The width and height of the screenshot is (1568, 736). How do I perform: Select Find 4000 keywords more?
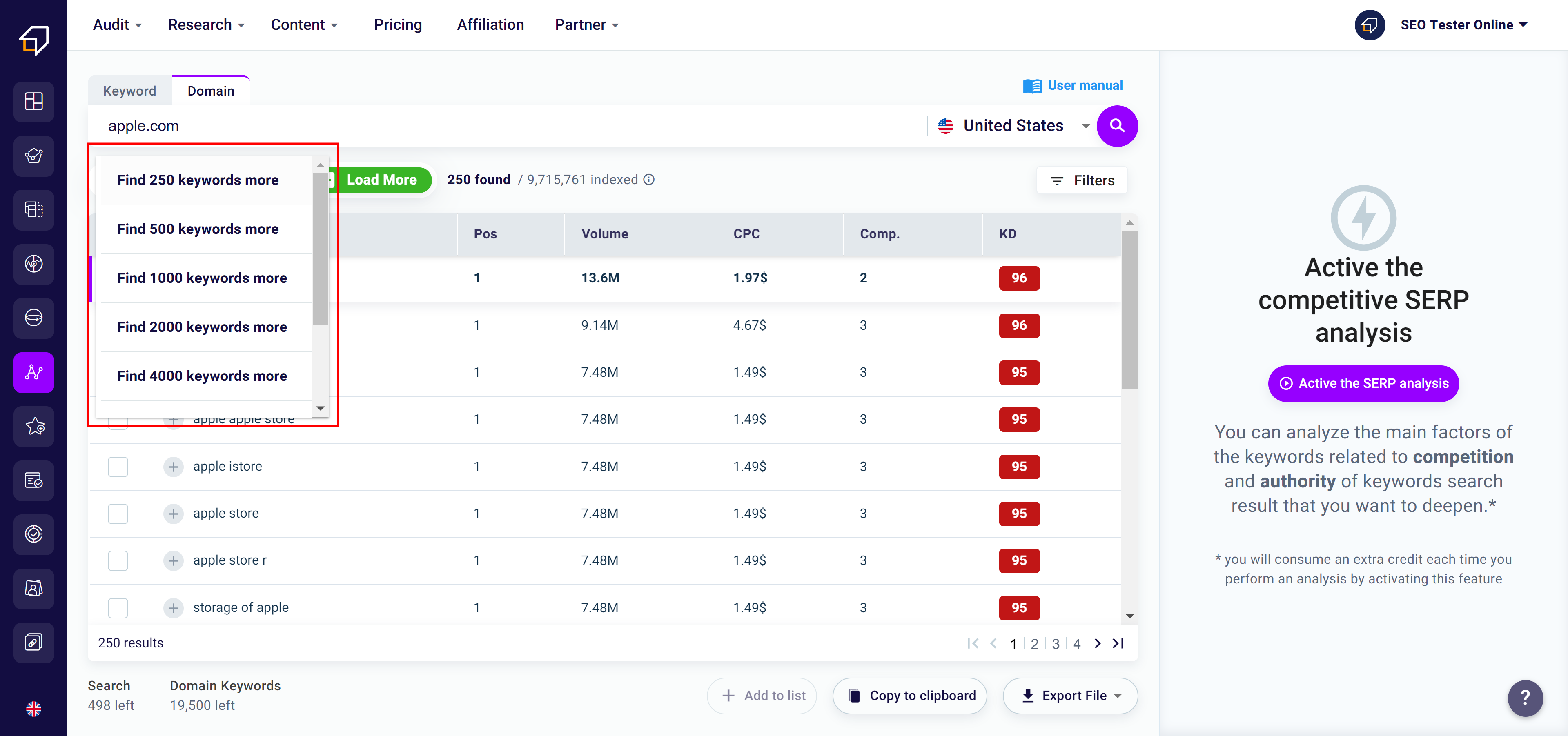coord(206,376)
